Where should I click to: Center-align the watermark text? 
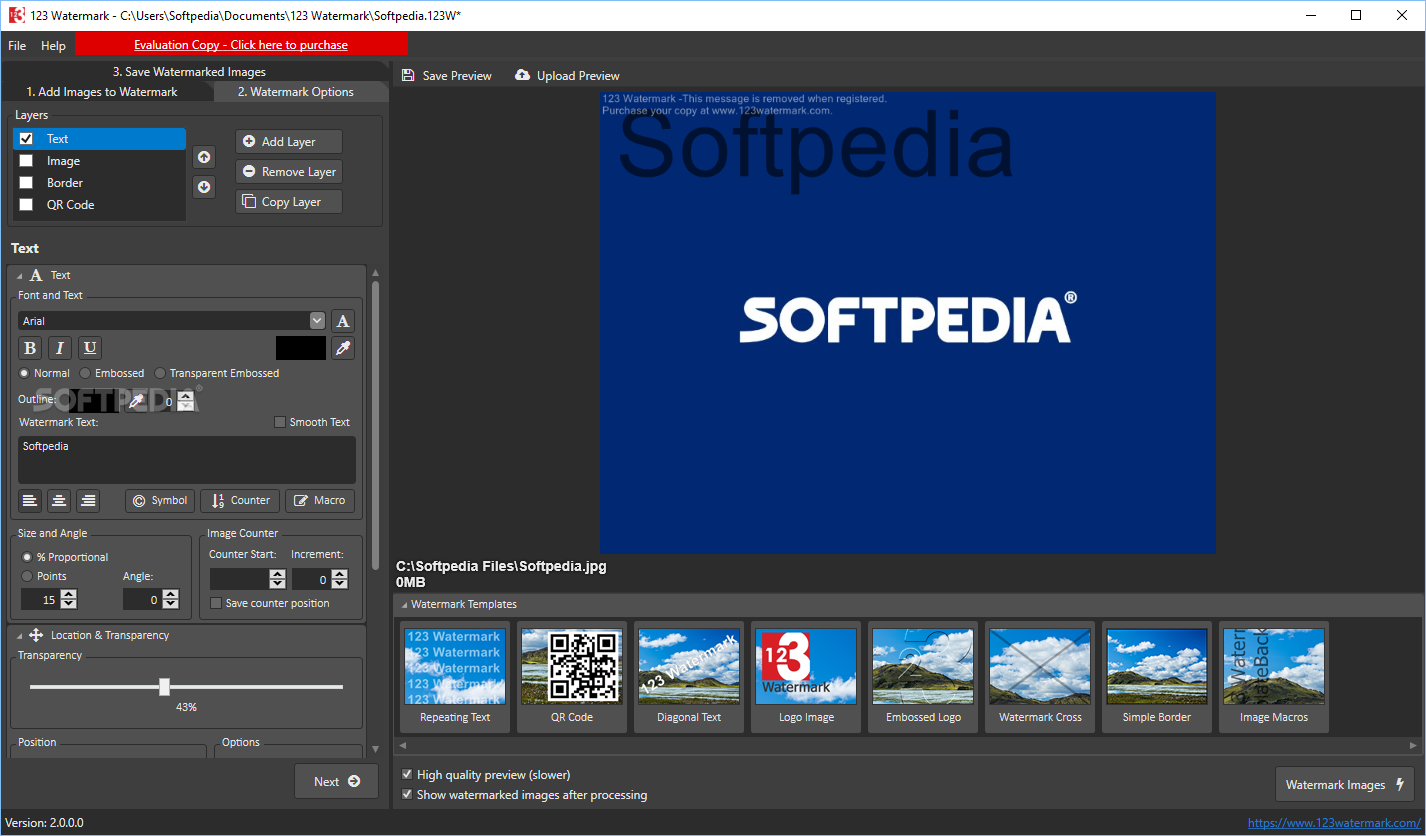[x=59, y=501]
